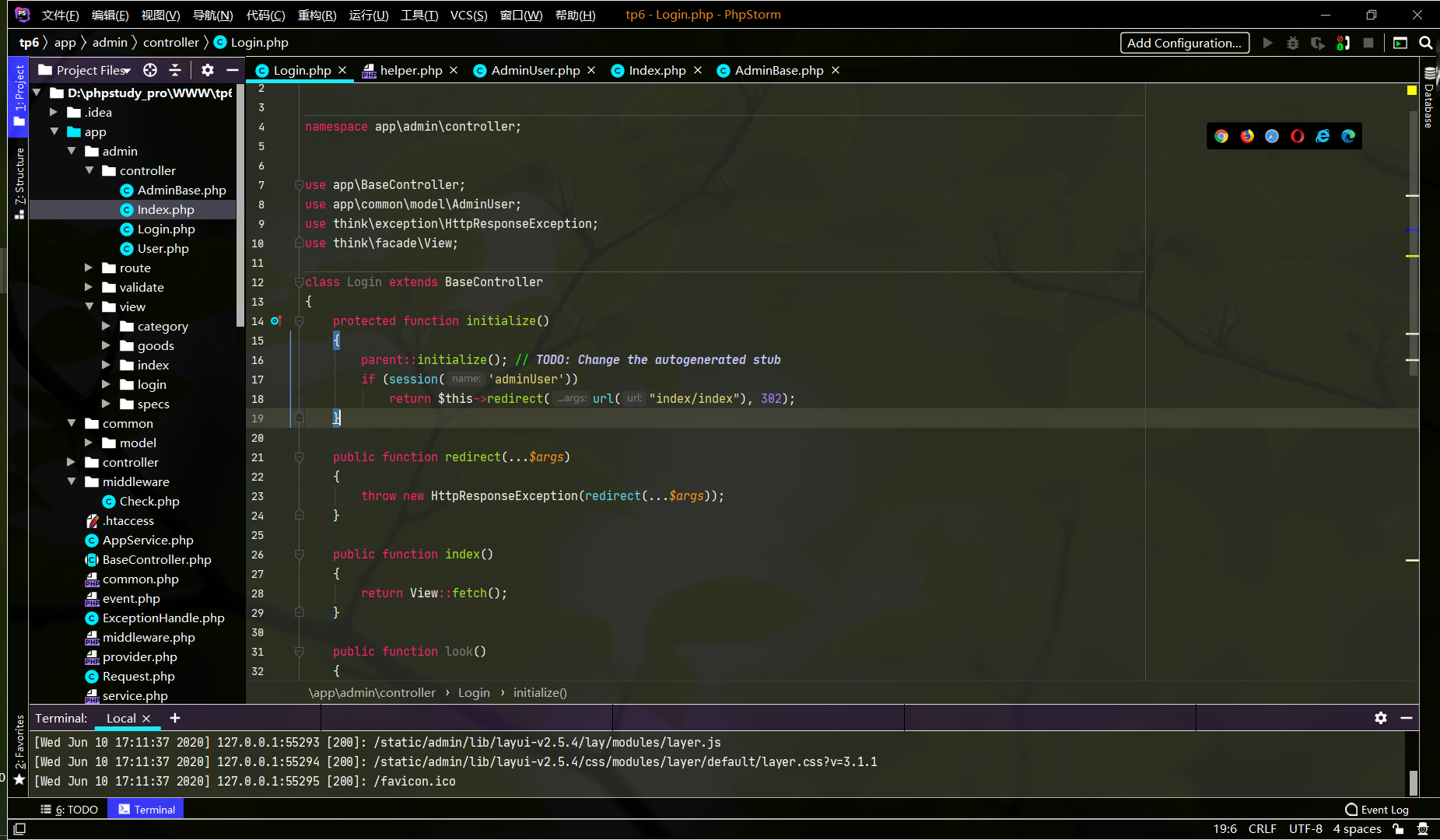Click the Stop square icon in toolbar
This screenshot has height=840, width=1440.
click(x=1368, y=43)
